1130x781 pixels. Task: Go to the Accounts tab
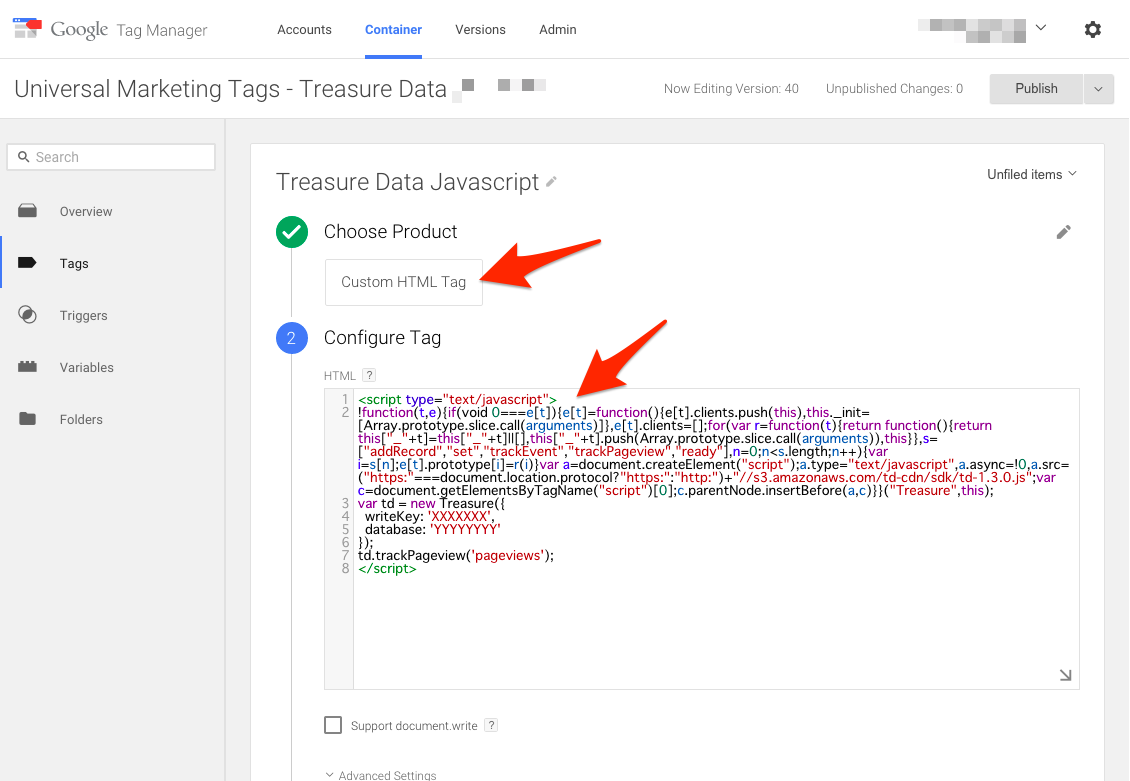(x=304, y=30)
